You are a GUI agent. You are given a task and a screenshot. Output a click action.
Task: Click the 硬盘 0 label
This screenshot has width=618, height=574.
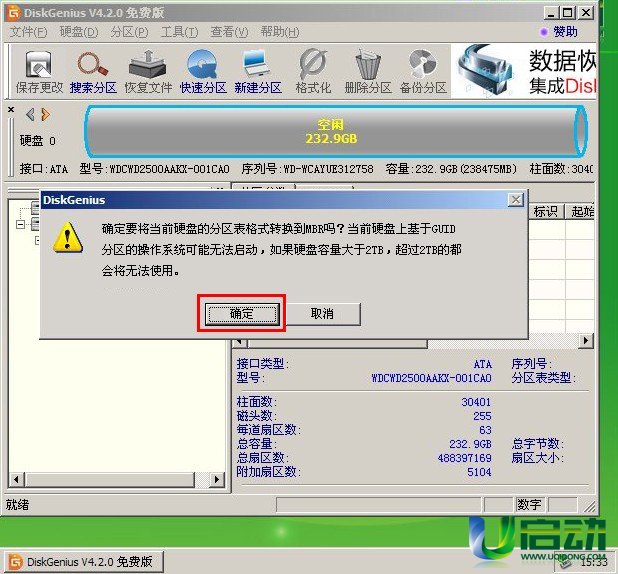(x=38, y=141)
